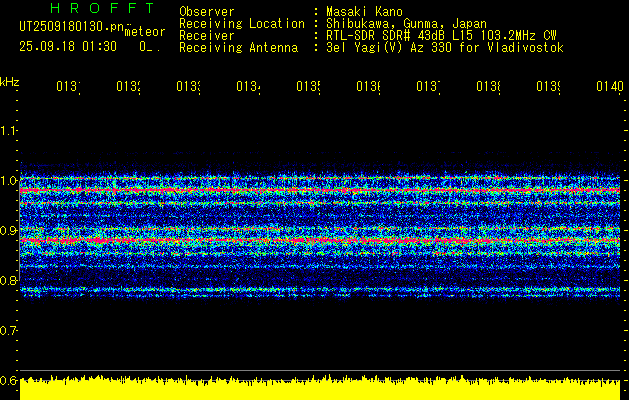Click the 0132 time marker
This screenshot has height=400, width=629.
coord(128,87)
